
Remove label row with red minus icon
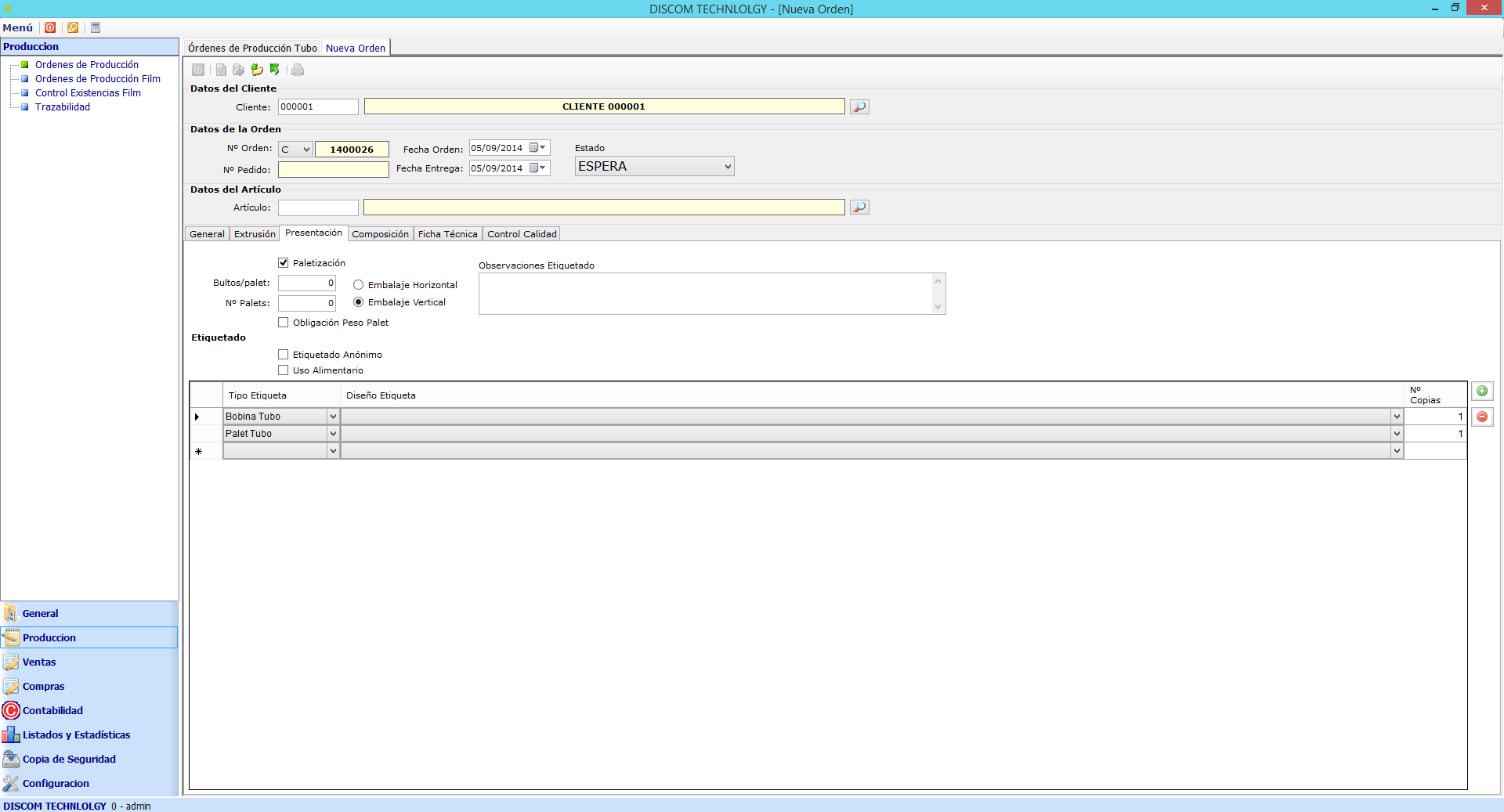point(1482,417)
